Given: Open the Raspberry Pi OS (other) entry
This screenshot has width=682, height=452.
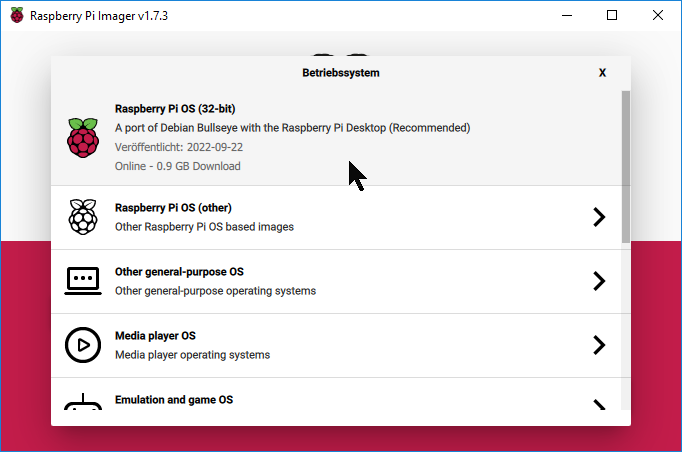Looking at the screenshot, I should click(x=300, y=217).
